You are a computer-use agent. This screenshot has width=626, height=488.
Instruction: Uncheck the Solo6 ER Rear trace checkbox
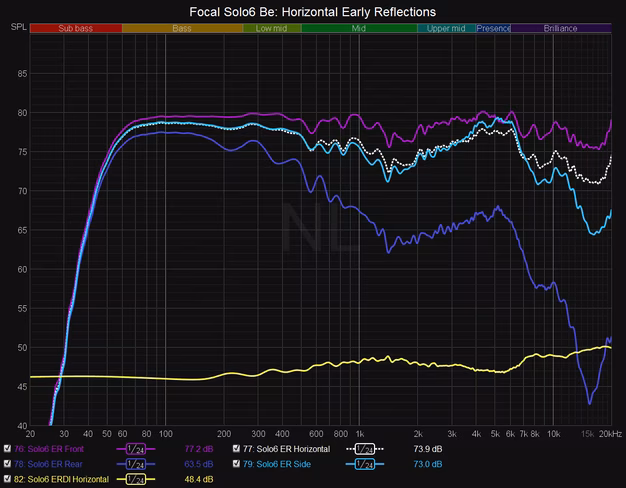[7, 464]
